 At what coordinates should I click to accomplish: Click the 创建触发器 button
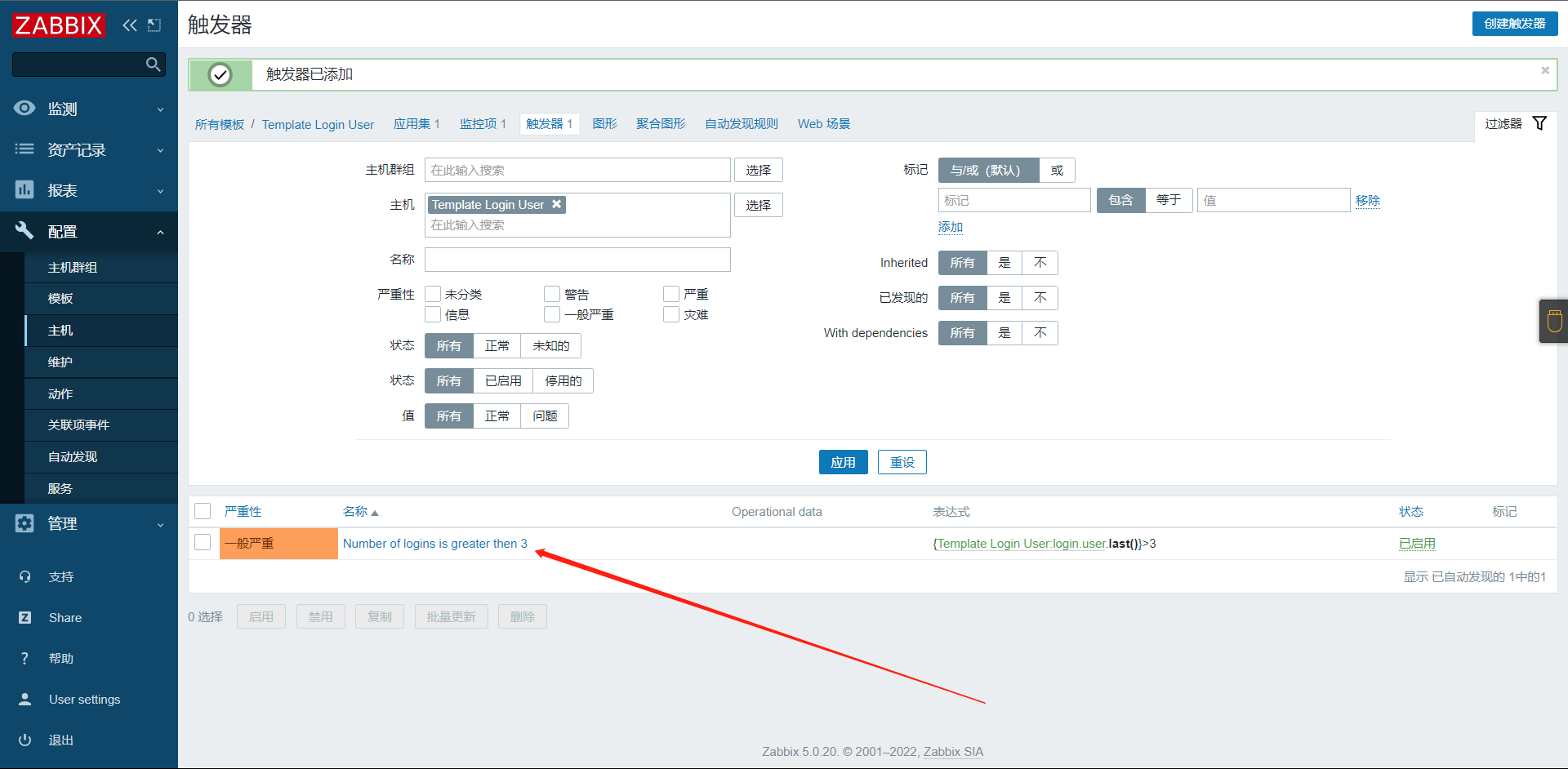tap(1515, 24)
